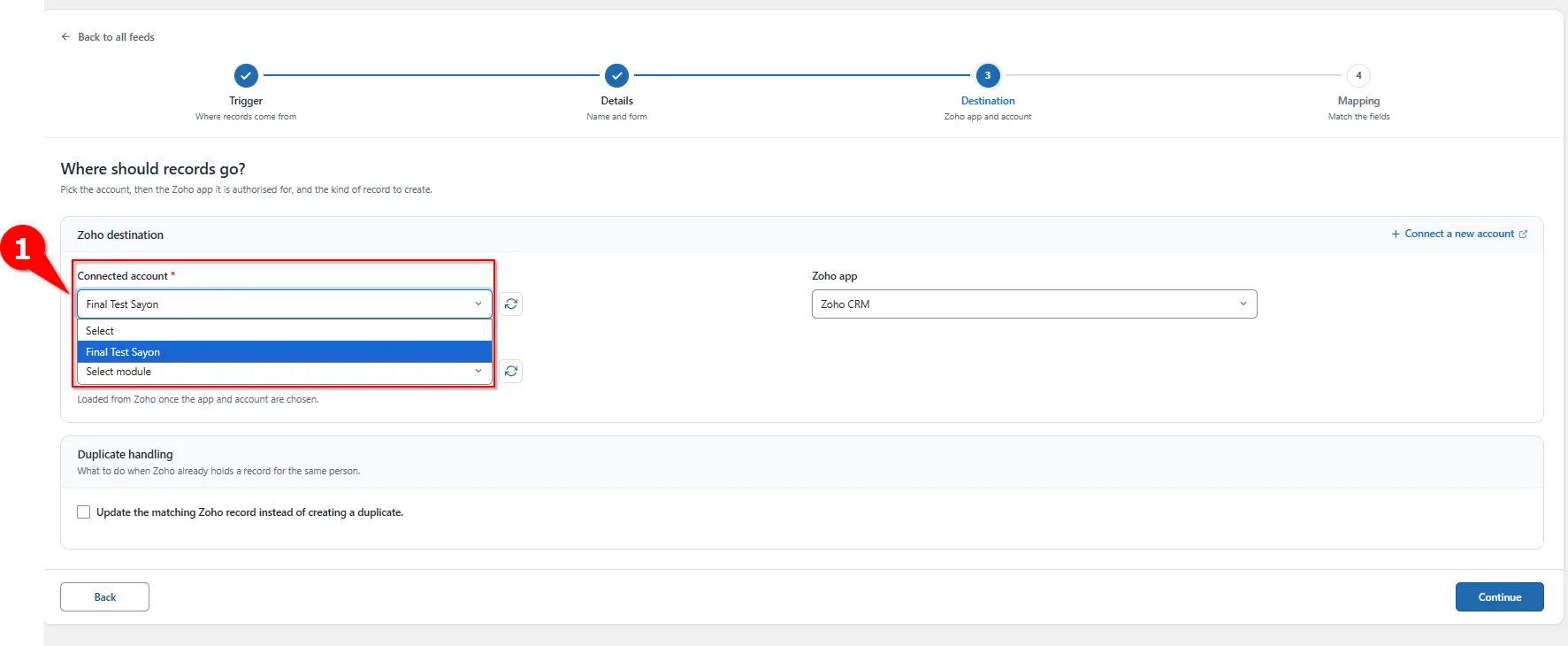The width and height of the screenshot is (1568, 646).
Task: Pick 'Final Test Sayon' from the open list
Action: coord(285,352)
